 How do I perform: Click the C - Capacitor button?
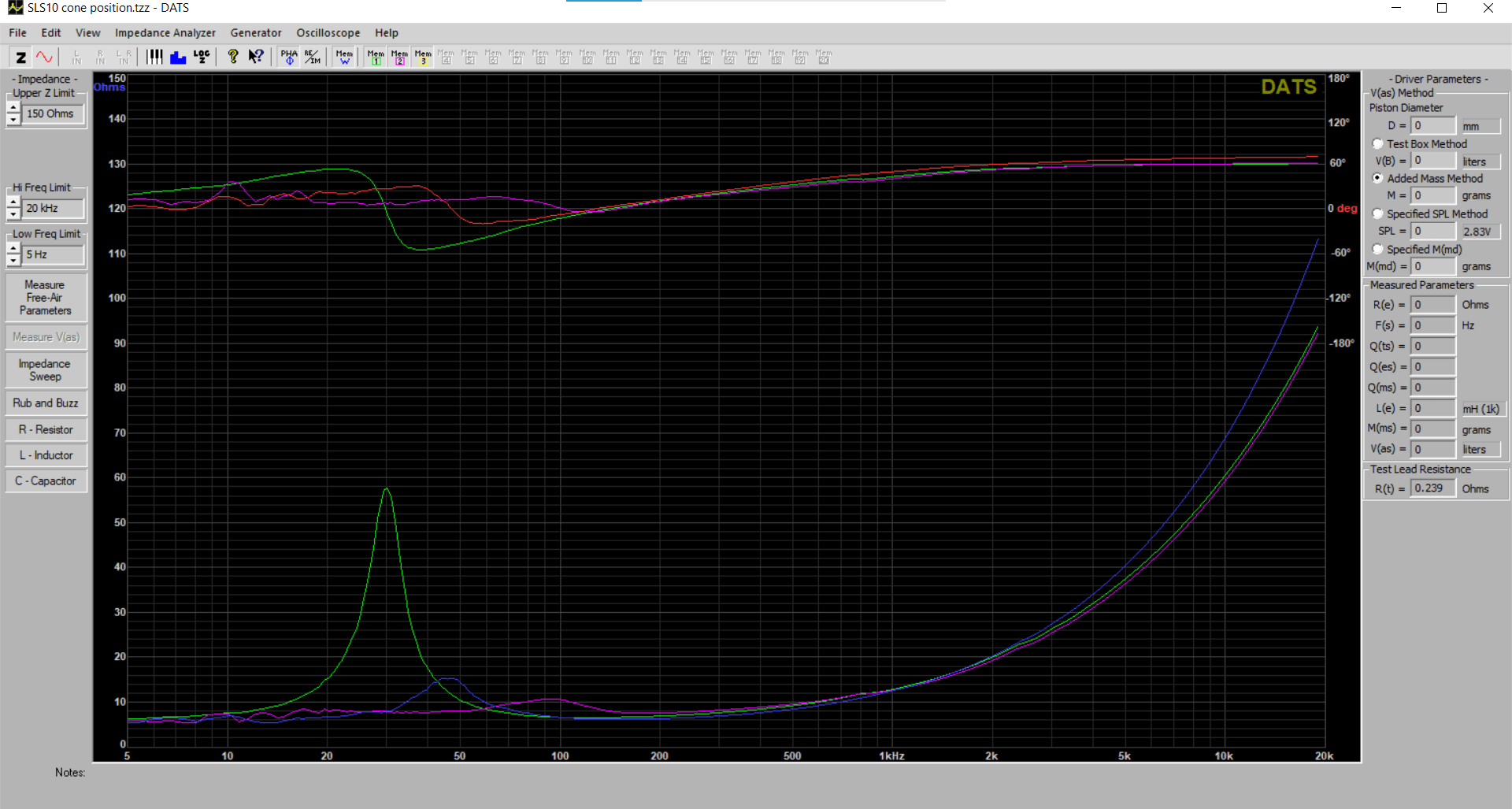pyautogui.click(x=46, y=481)
